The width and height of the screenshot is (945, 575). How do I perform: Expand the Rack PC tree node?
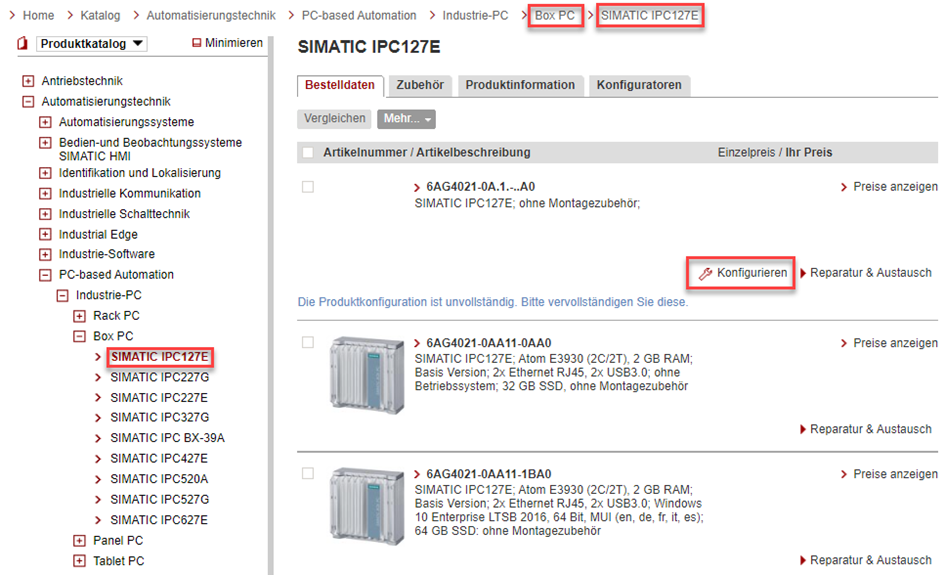click(80, 316)
